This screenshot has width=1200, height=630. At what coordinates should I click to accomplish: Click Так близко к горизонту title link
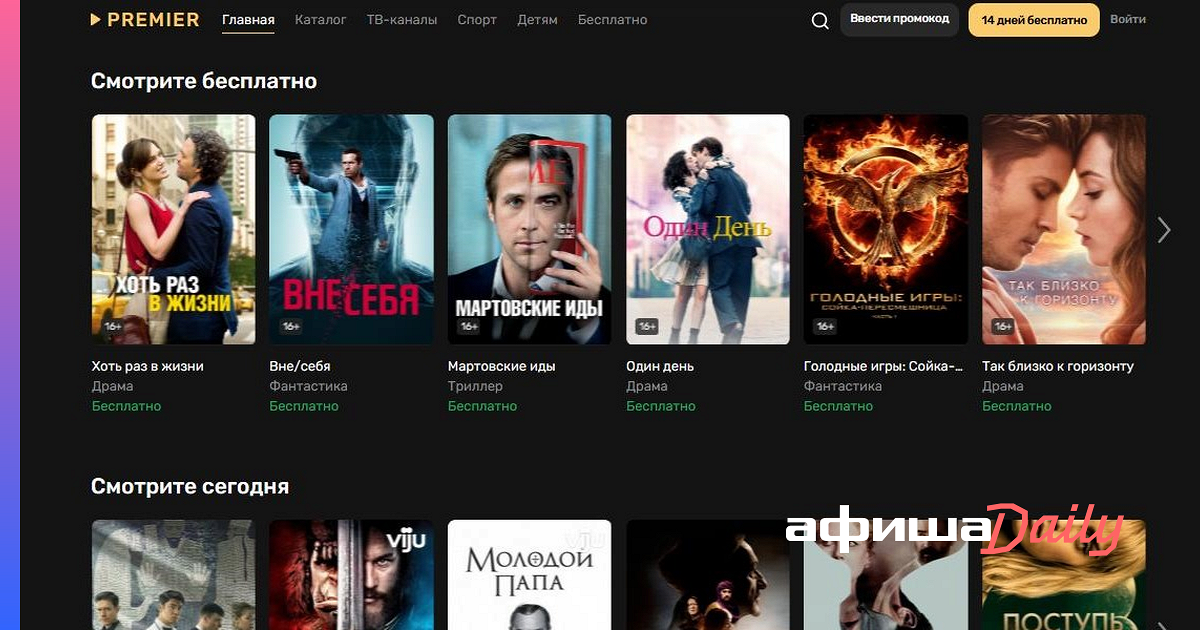1058,366
